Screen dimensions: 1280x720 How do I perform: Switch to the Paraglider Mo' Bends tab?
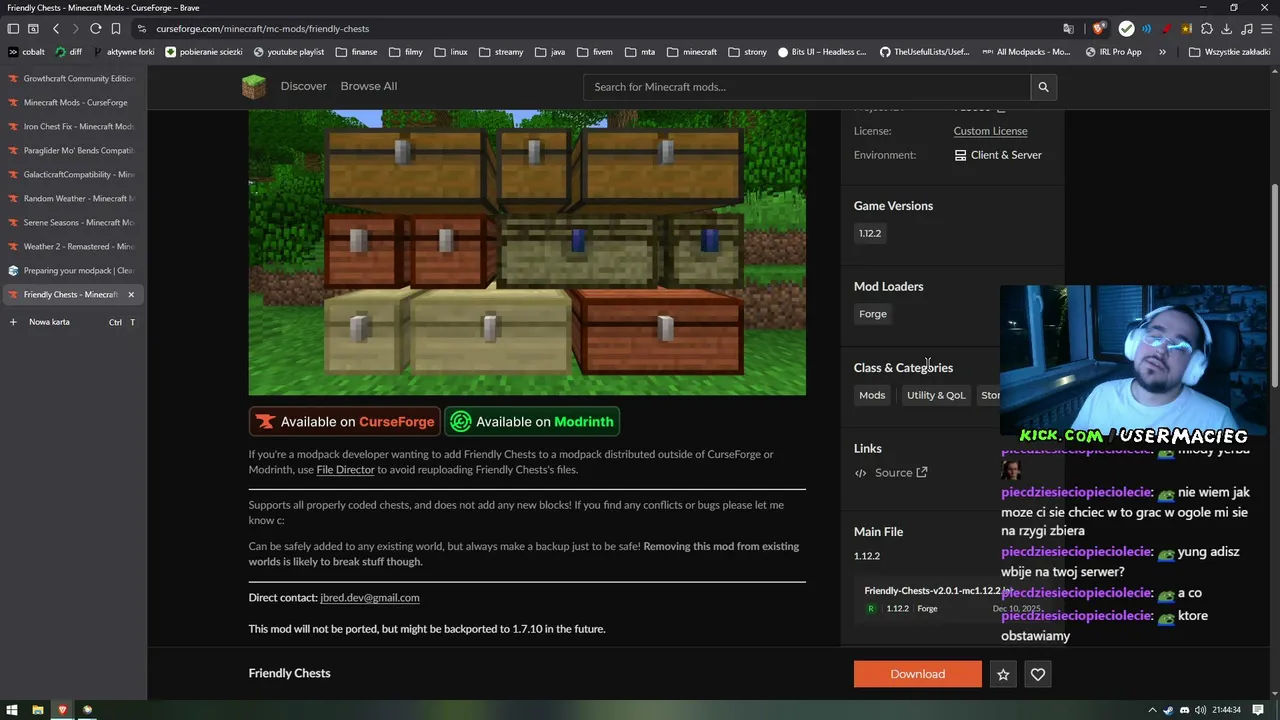click(72, 151)
